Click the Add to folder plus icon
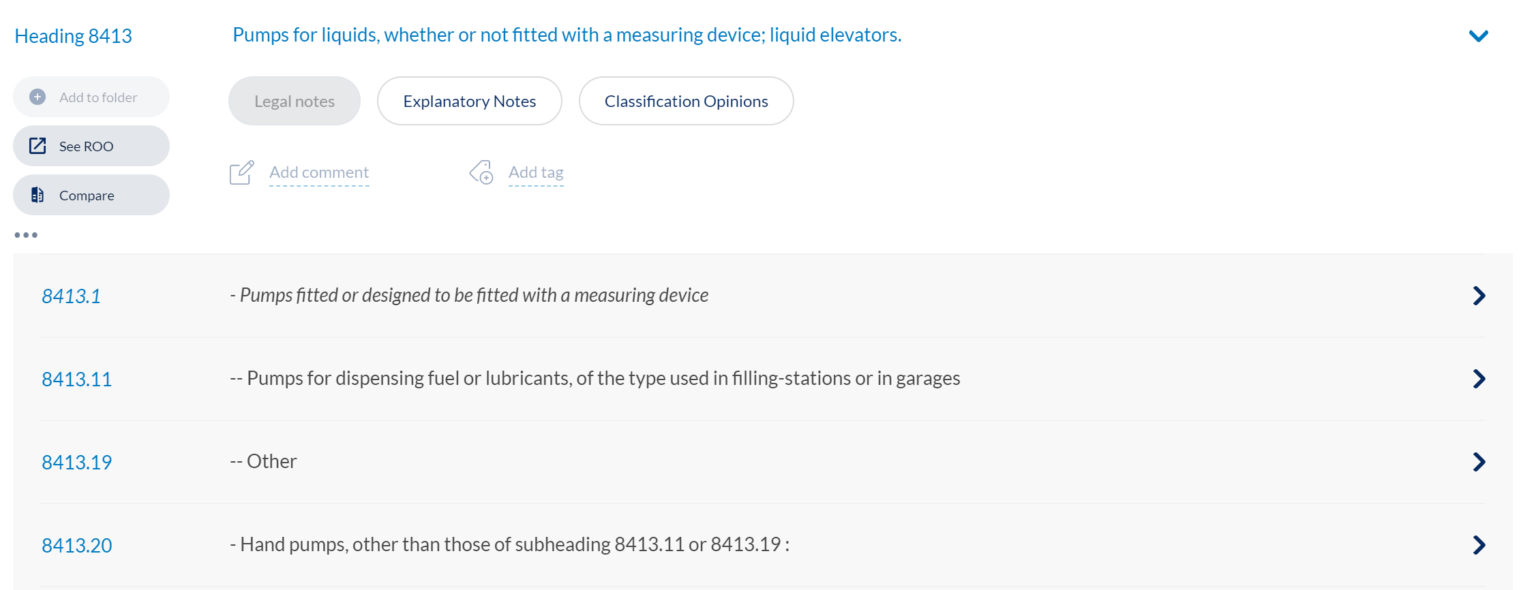Viewport: 1536px width, 590px height. coord(36,96)
